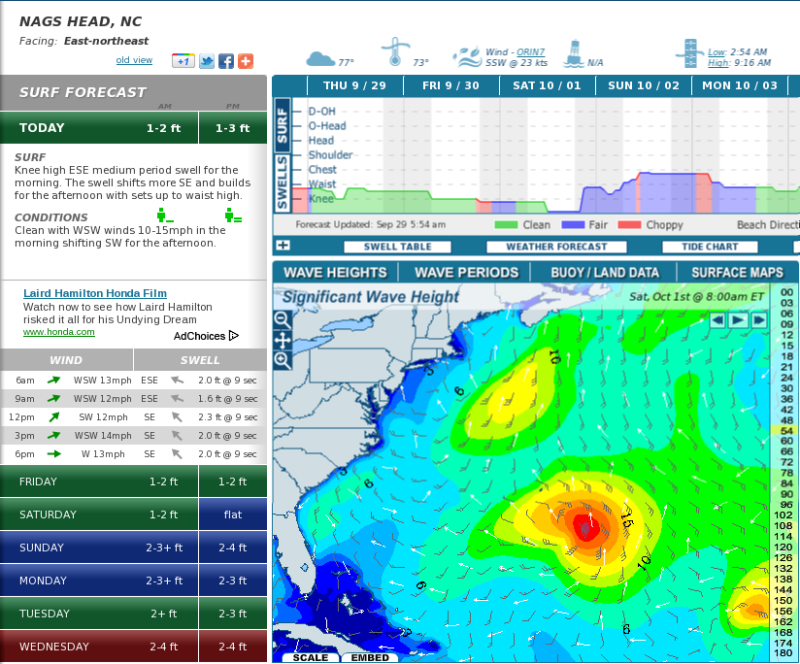Screen dimensions: 800x664
Task: Open the orange AddThis plus icon
Action: [245, 61]
